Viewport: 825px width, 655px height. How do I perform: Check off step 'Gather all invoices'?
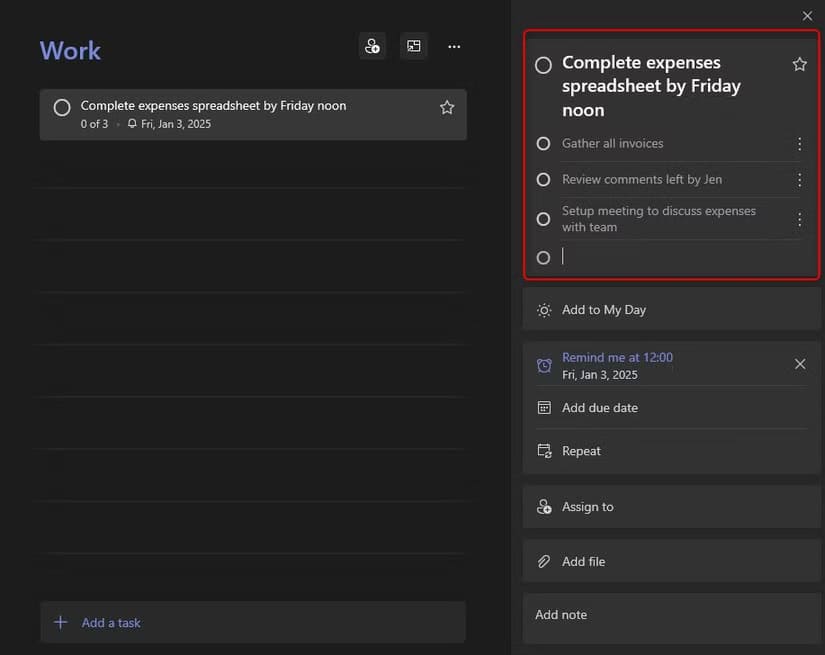[544, 144]
